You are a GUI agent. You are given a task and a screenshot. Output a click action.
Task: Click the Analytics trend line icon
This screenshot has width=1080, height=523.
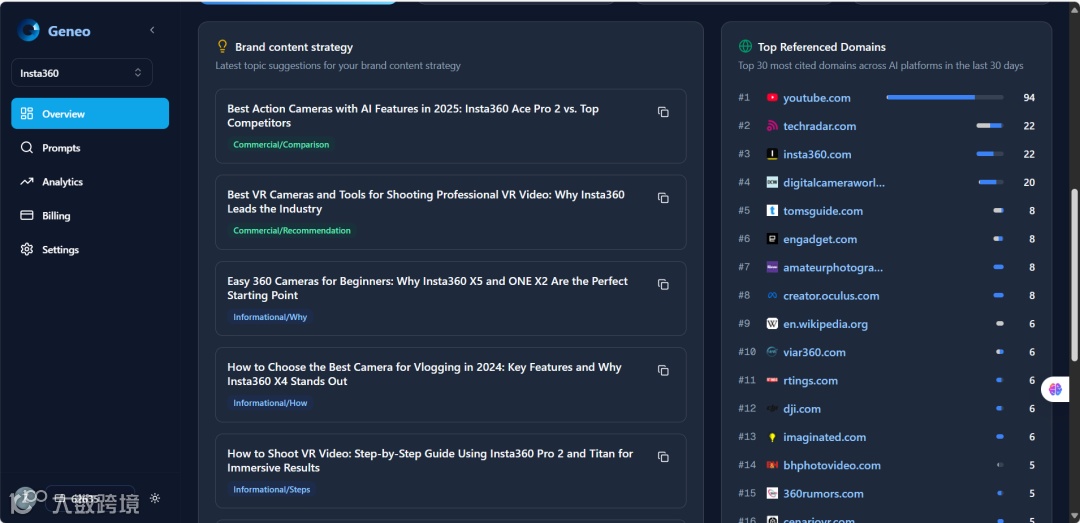tap(27, 182)
